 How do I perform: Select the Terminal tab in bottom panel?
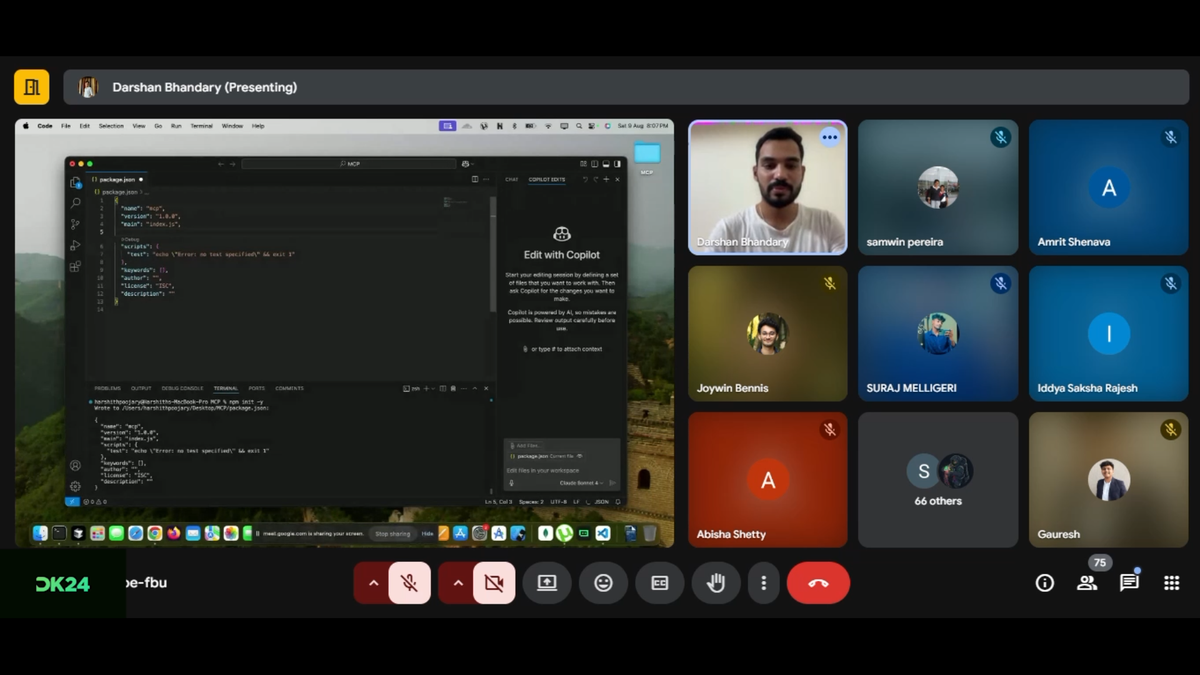point(225,388)
